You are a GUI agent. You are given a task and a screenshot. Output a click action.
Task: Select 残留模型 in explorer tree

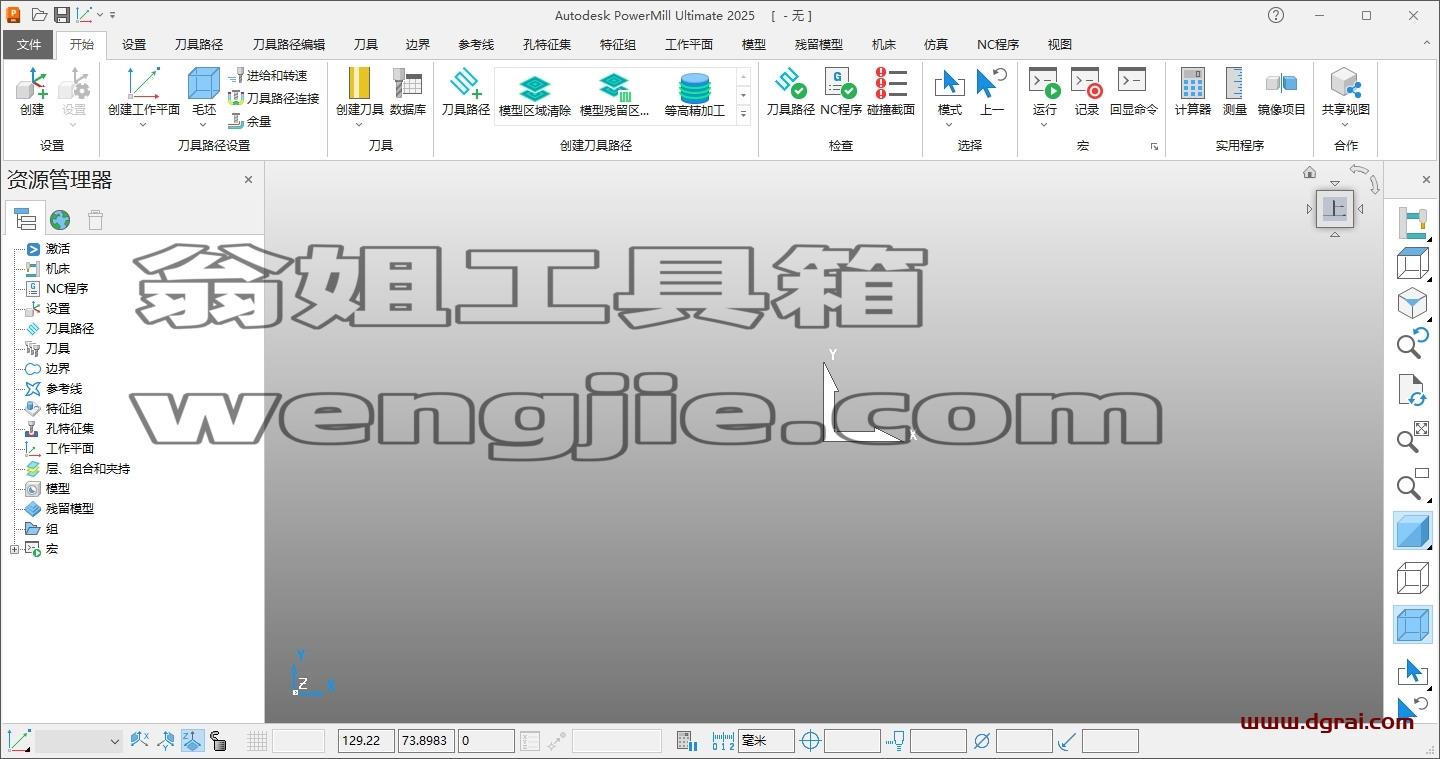tap(69, 509)
